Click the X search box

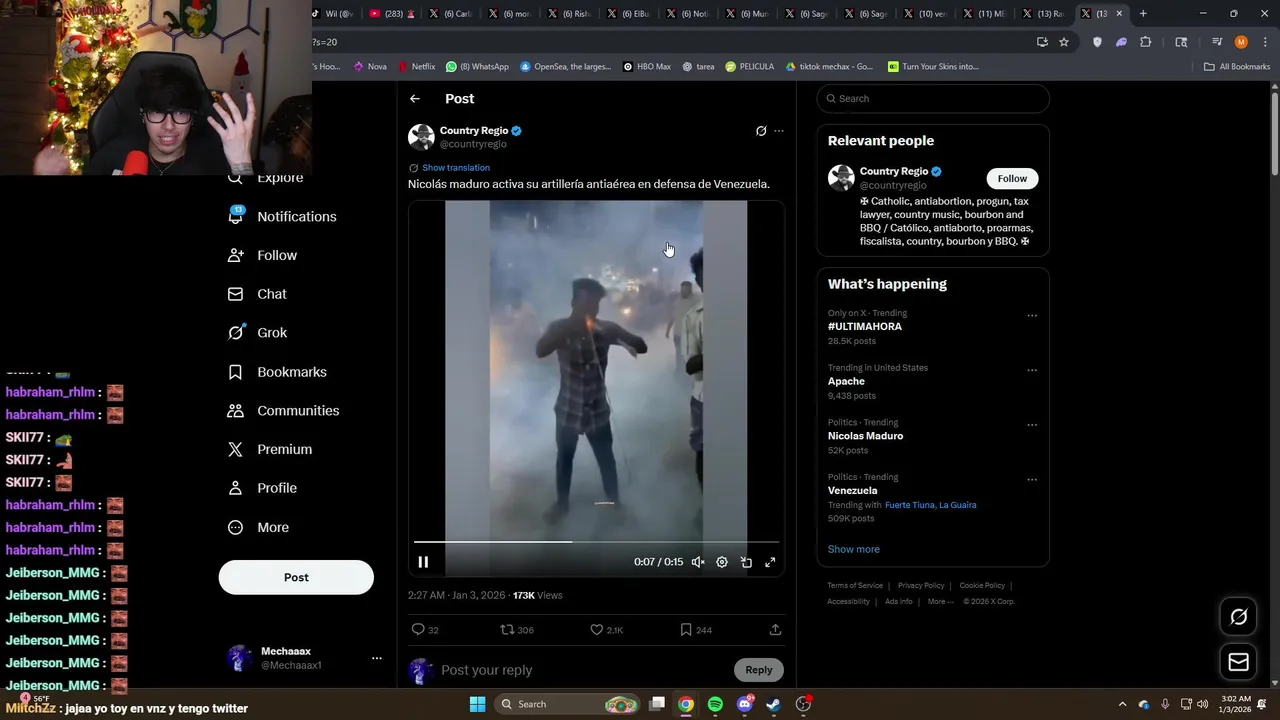933,99
